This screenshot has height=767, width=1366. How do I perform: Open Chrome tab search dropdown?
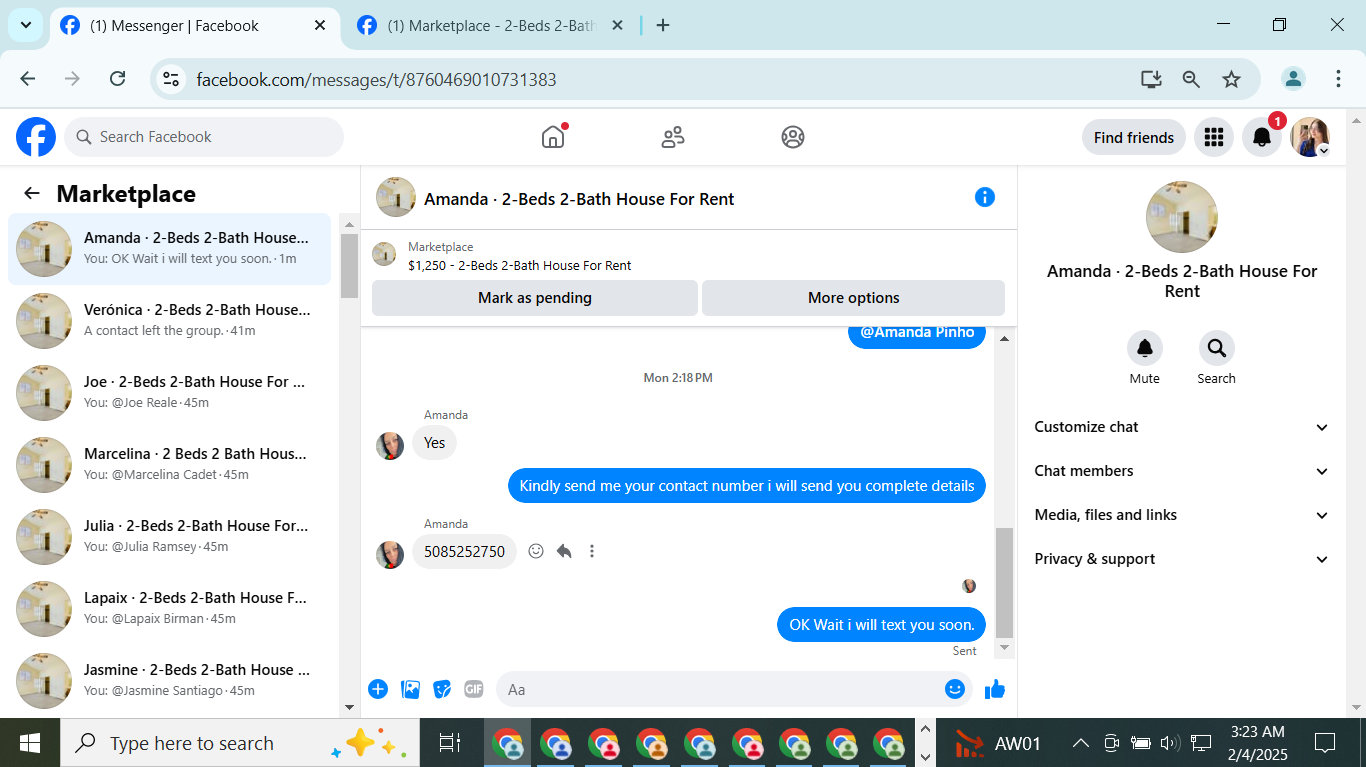pyautogui.click(x=25, y=25)
